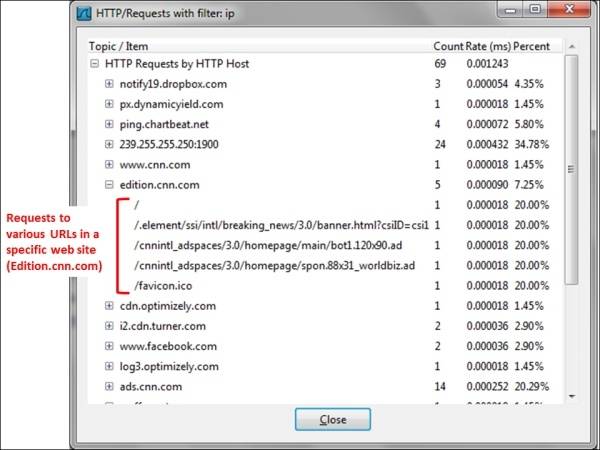Select the www.cnn.com host name
Screen dimensions: 600x450
pyautogui.click(x=155, y=165)
